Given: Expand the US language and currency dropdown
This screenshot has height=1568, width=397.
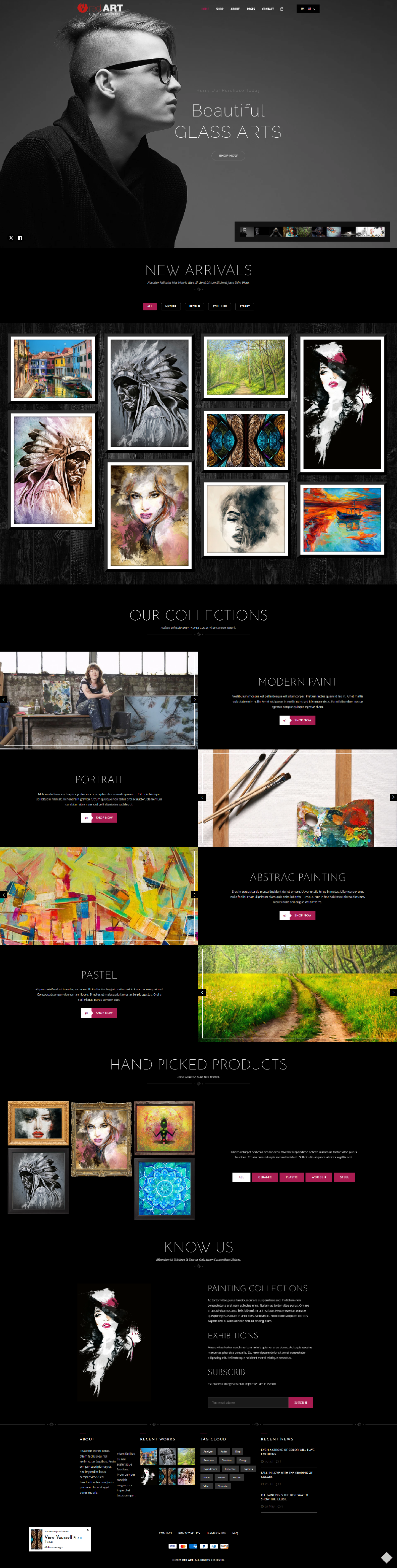Looking at the screenshot, I should pyautogui.click(x=308, y=9).
